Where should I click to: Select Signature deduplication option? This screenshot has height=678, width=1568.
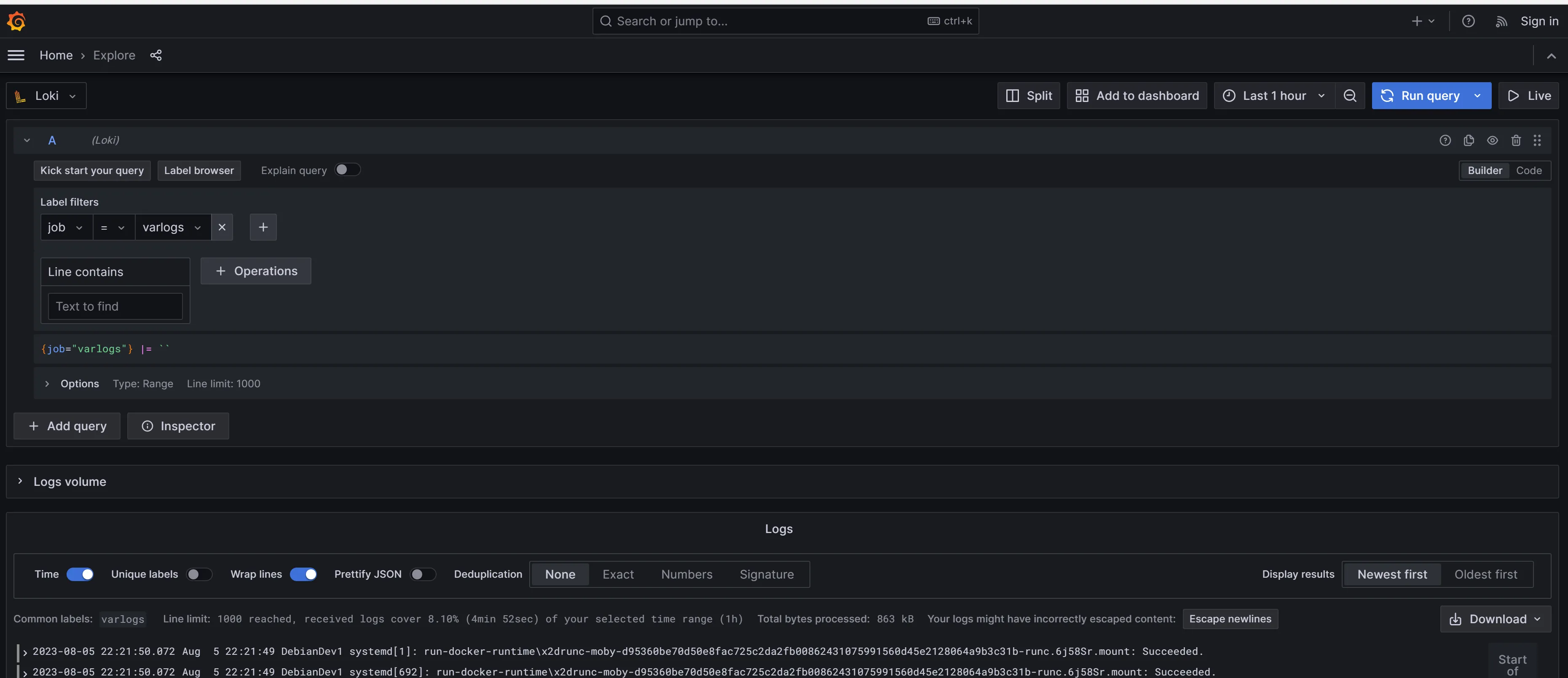coord(767,574)
